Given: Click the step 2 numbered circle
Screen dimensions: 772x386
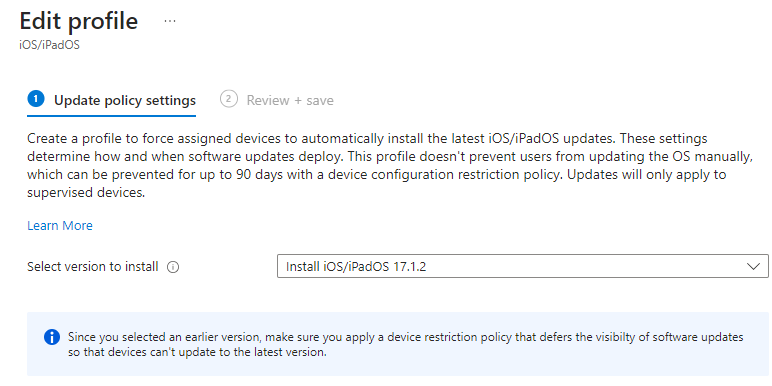Looking at the screenshot, I should [228, 99].
